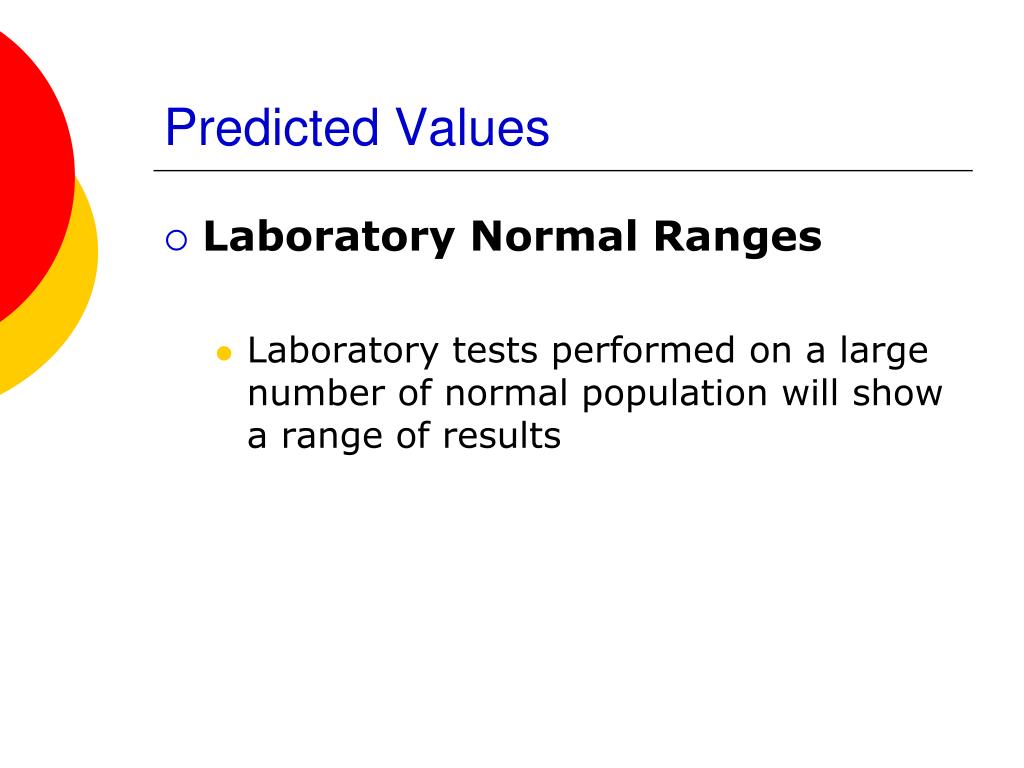Image resolution: width=1024 pixels, height=768 pixels.
Task: Select the 'Laboratory Normal Ranges' heading
Action: point(513,236)
